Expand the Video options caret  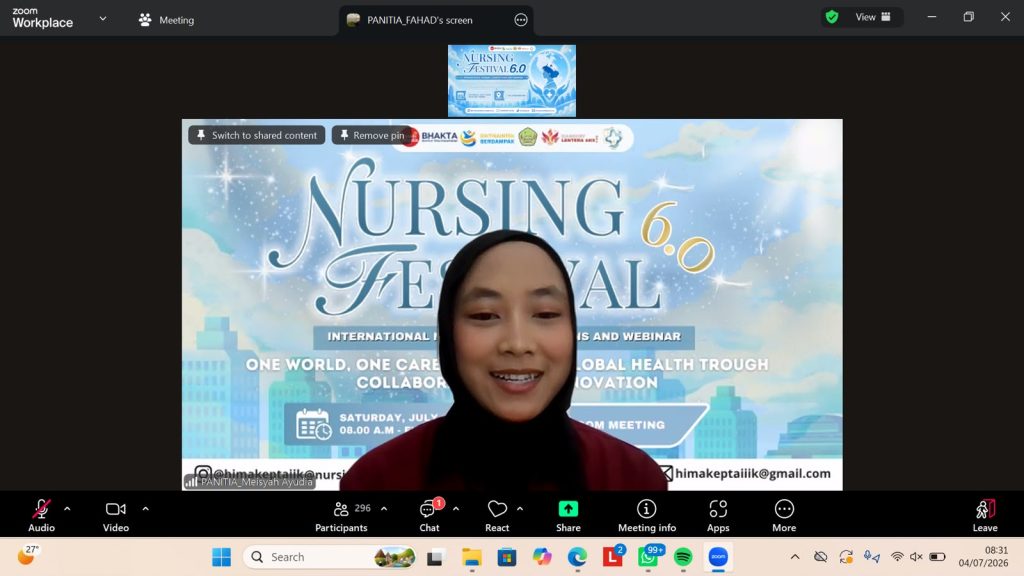(146, 509)
